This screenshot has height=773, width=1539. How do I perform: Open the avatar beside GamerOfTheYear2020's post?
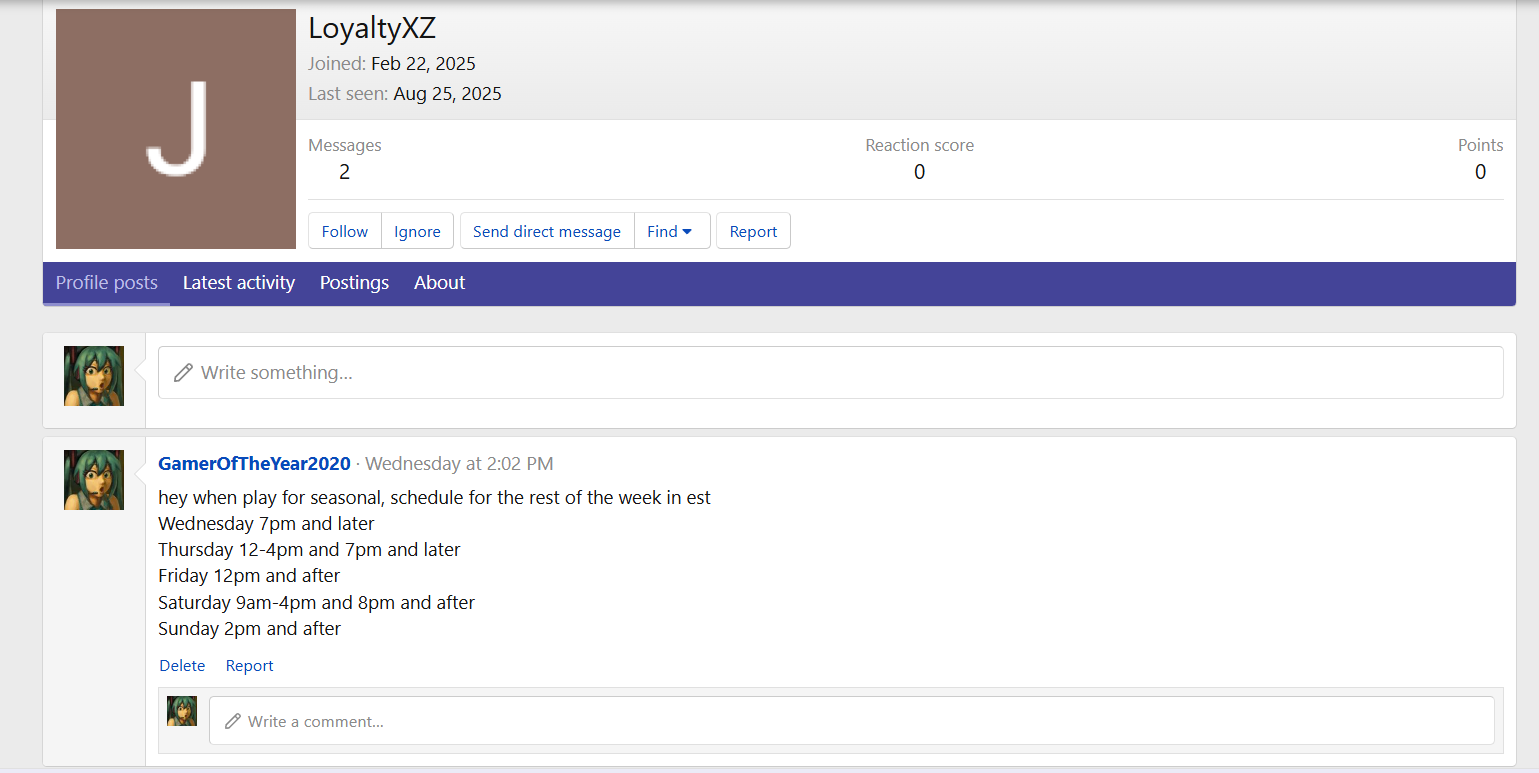click(94, 480)
